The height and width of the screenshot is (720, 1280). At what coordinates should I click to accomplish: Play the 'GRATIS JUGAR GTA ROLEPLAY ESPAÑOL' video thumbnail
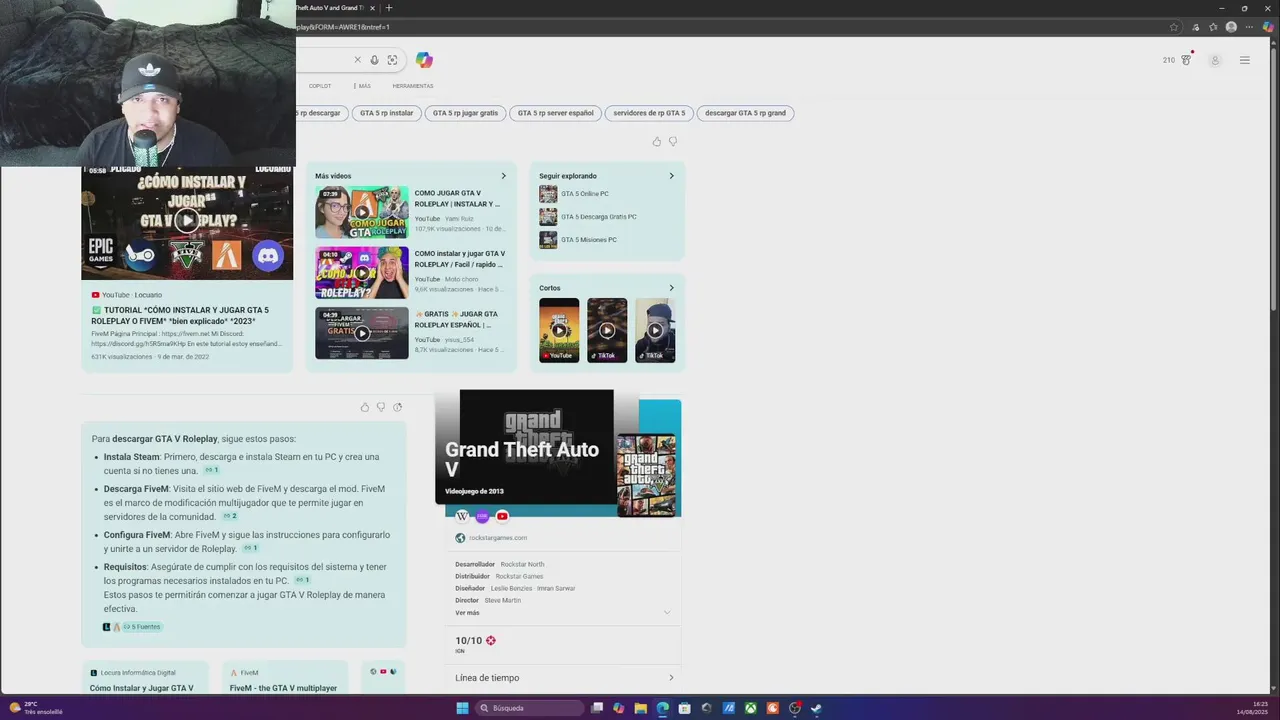pyautogui.click(x=362, y=333)
